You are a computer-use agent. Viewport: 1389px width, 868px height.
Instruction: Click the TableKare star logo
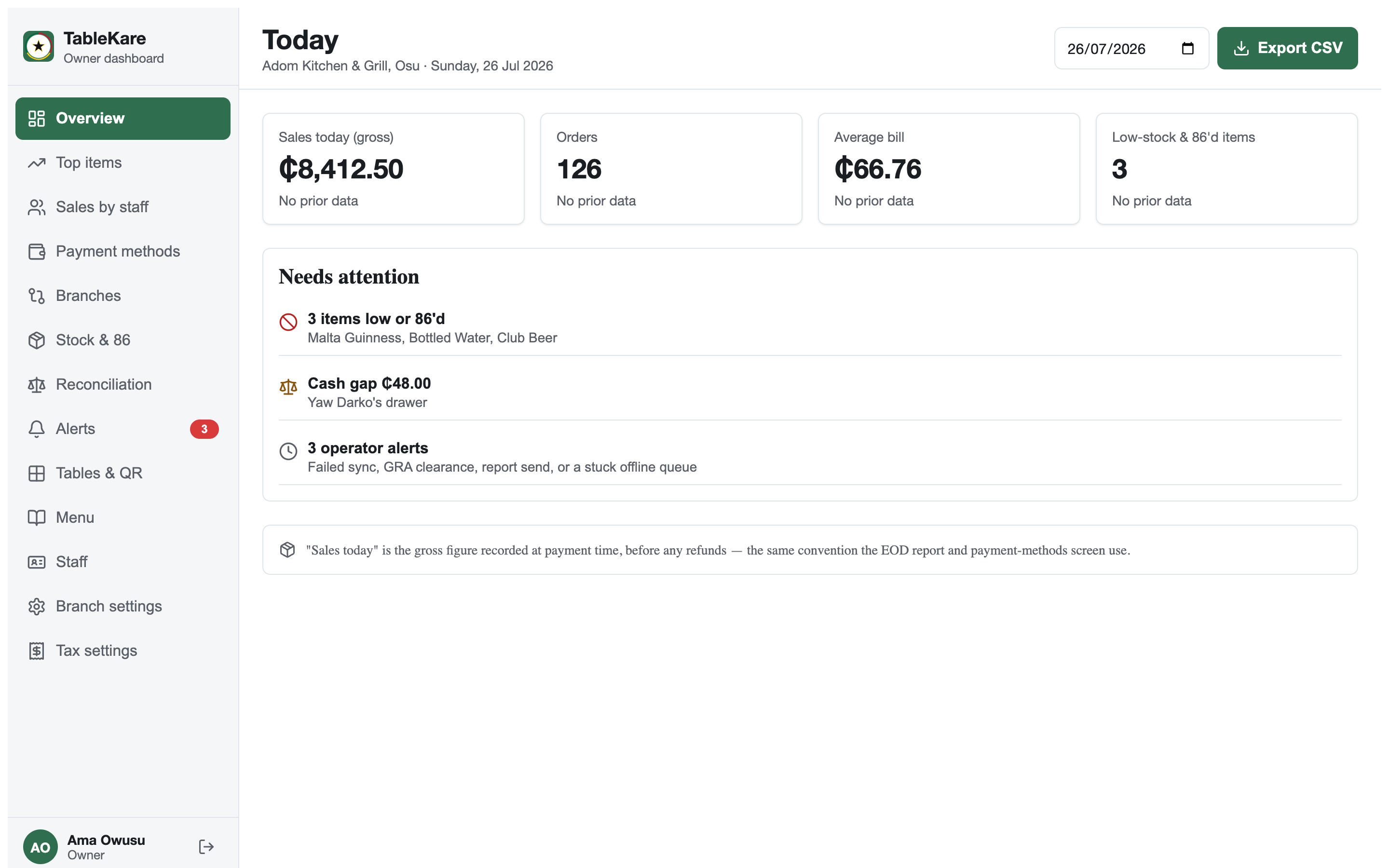(39, 46)
